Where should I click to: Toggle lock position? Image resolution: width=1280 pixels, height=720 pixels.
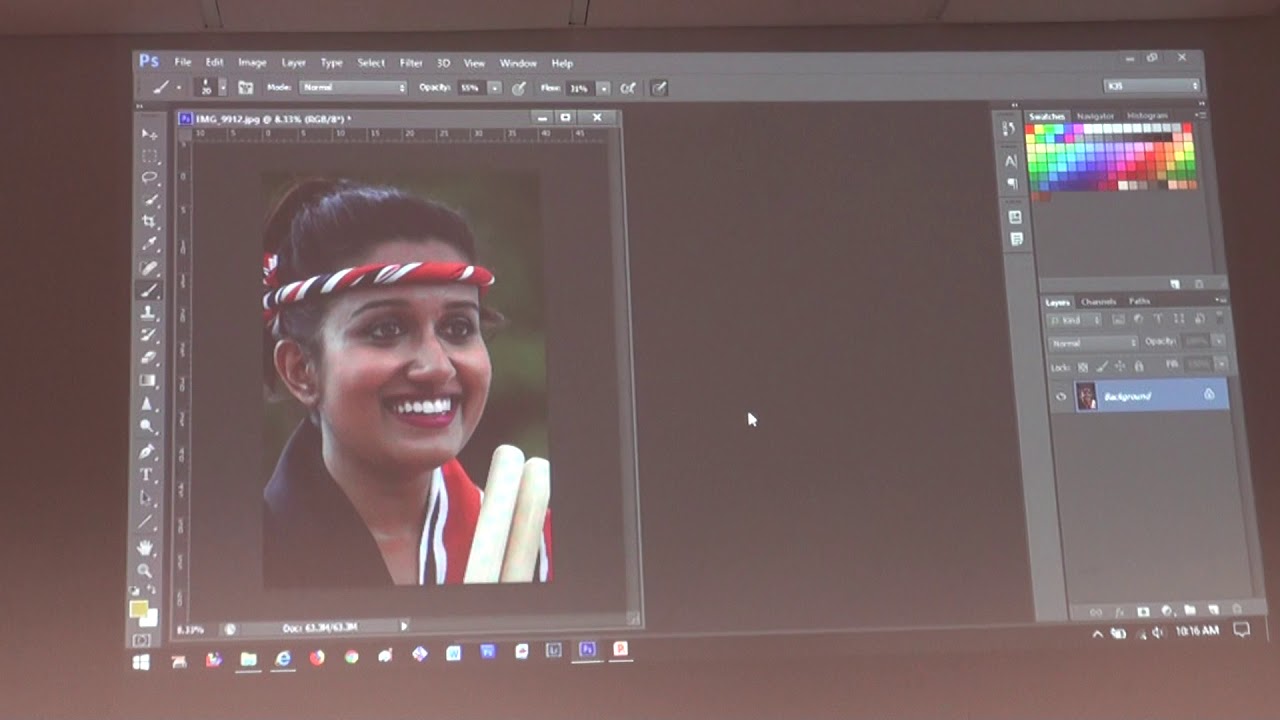(1120, 367)
